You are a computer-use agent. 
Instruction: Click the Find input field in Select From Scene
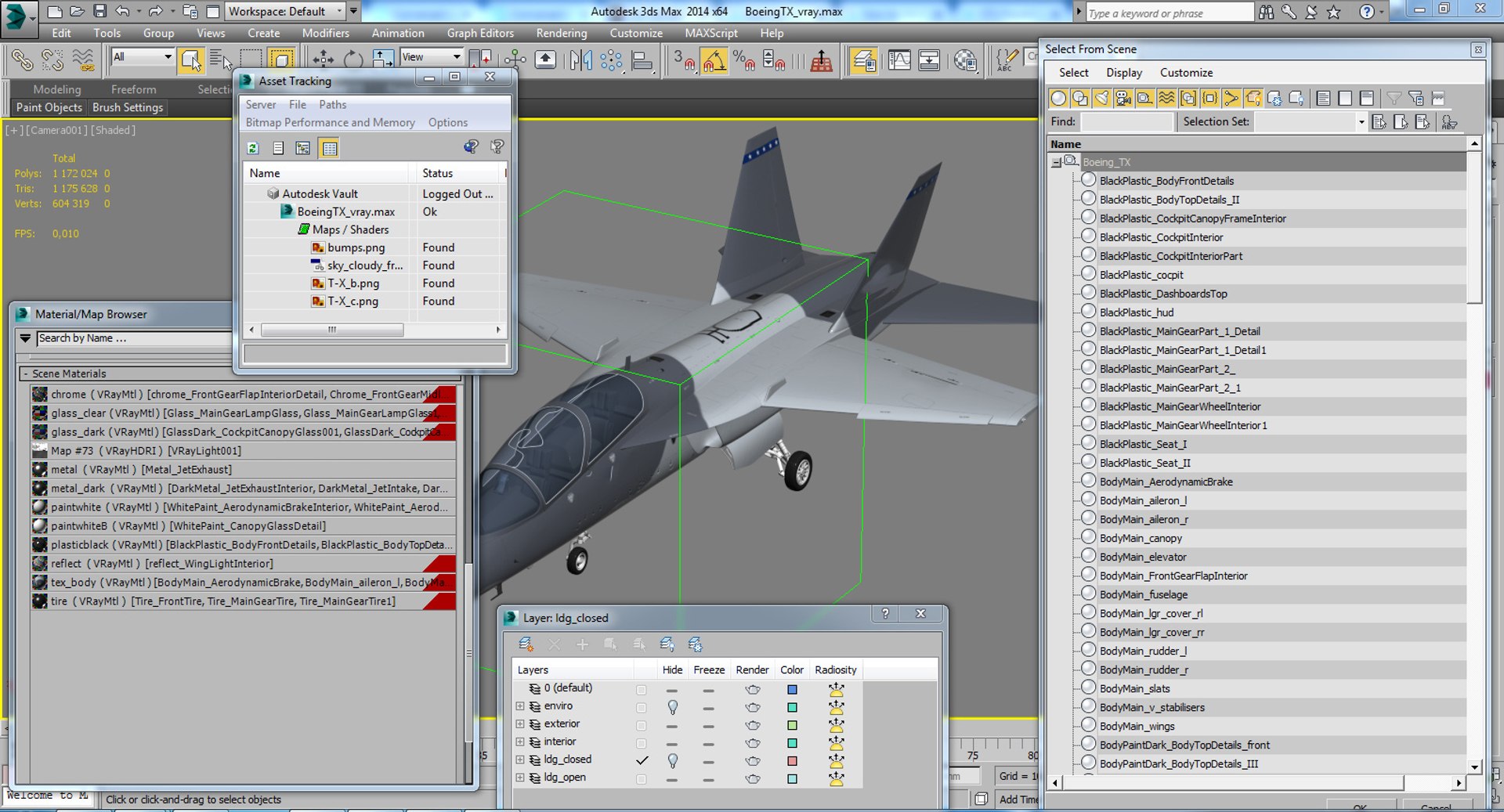(x=1126, y=121)
